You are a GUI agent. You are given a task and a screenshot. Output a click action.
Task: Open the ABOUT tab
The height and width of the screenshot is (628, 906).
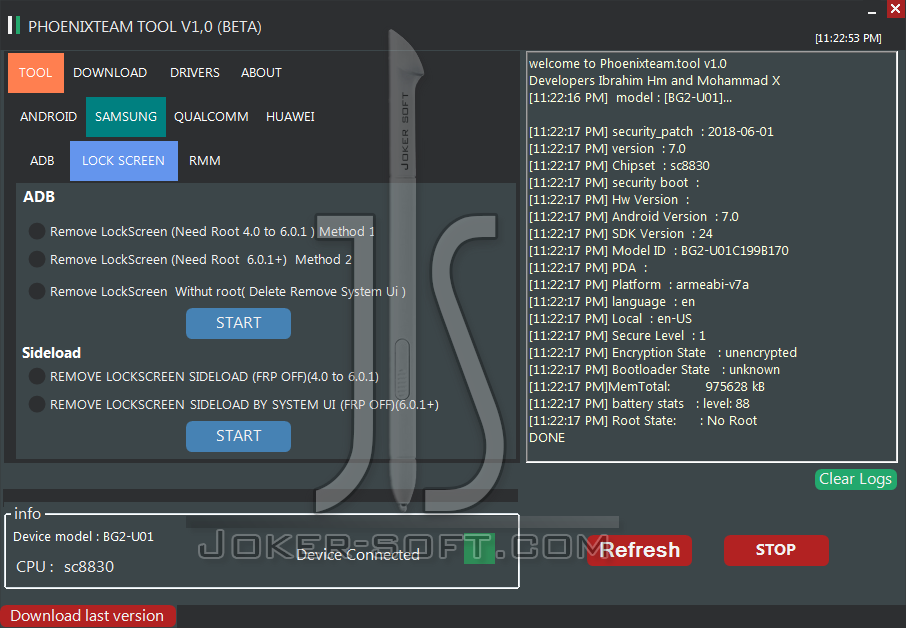261,73
